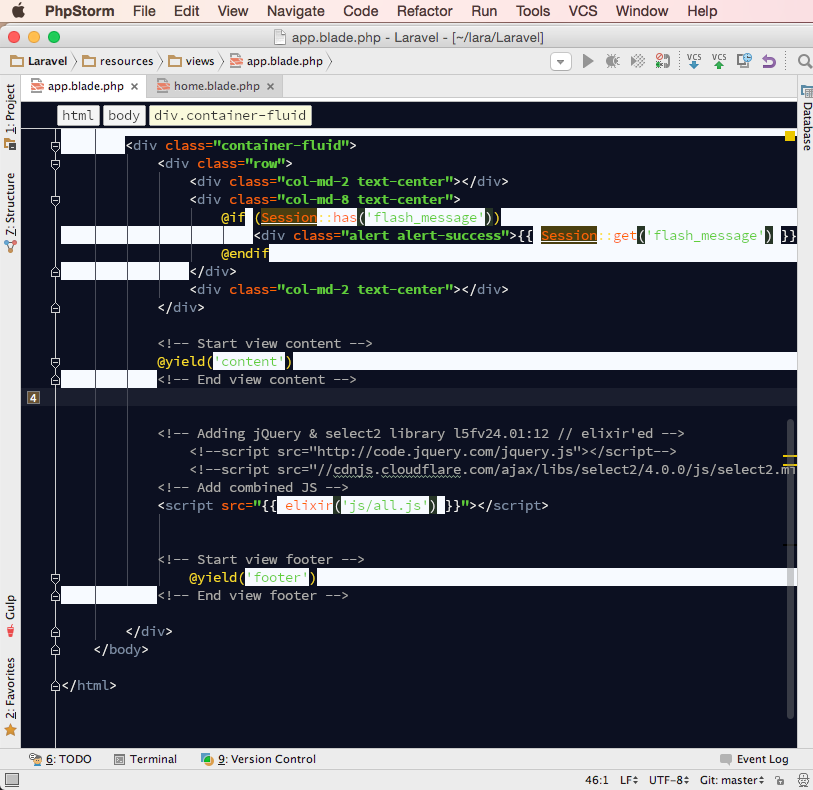
Task: Click the Hector inspector icon in status bar
Action: click(x=803, y=780)
